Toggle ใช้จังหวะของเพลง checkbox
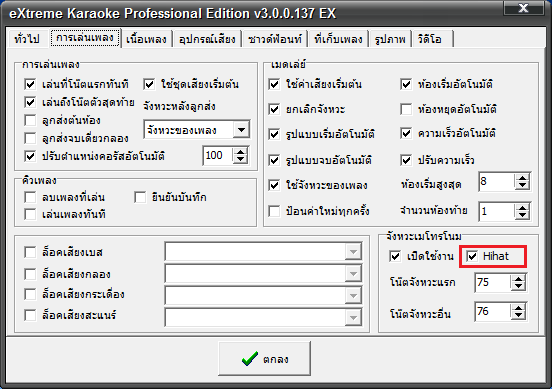 274,185
